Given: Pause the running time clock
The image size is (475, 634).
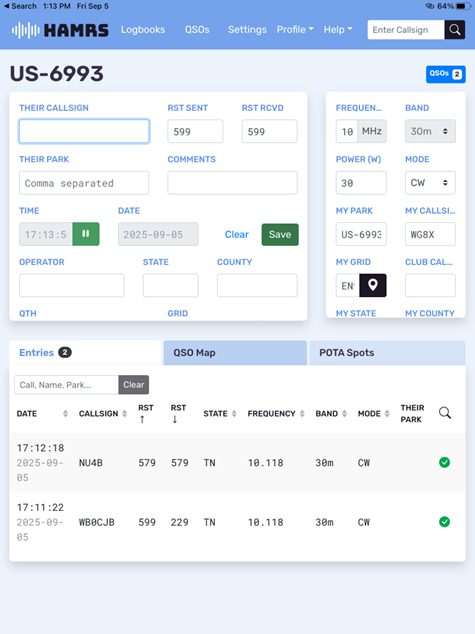Looking at the screenshot, I should [86, 234].
